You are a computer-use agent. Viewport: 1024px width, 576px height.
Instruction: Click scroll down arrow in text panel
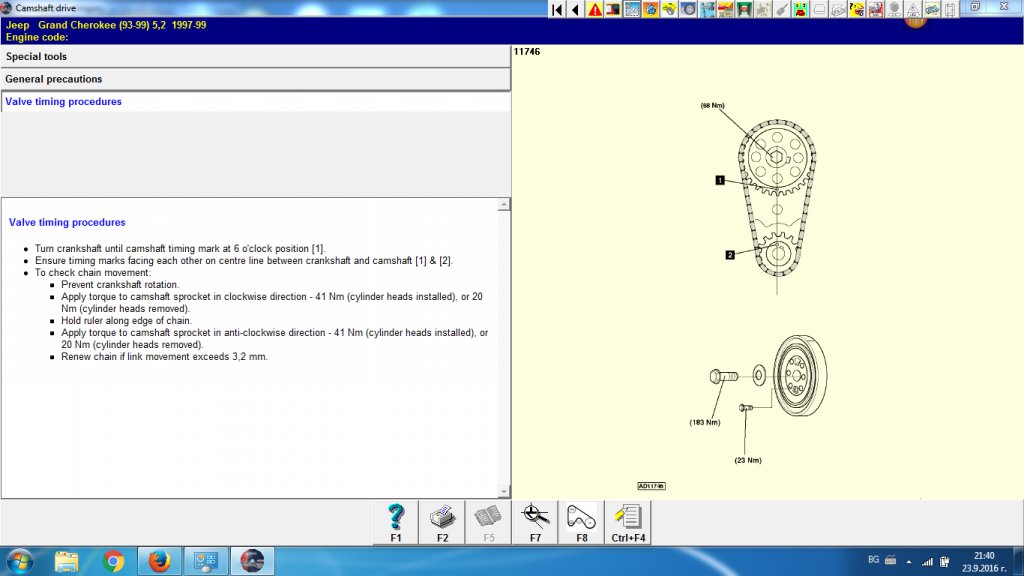click(x=504, y=490)
